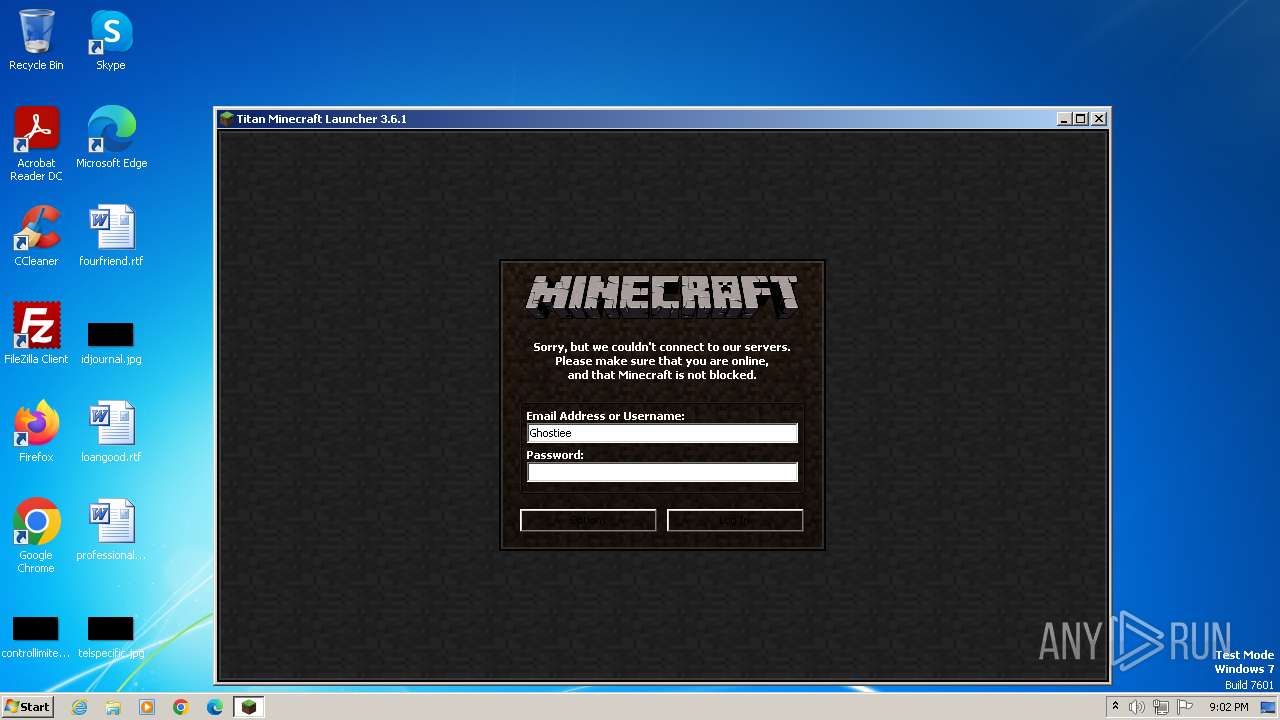Image resolution: width=1280 pixels, height=720 pixels.
Task: Click the "Email Address or Username:" label
Action: click(605, 415)
